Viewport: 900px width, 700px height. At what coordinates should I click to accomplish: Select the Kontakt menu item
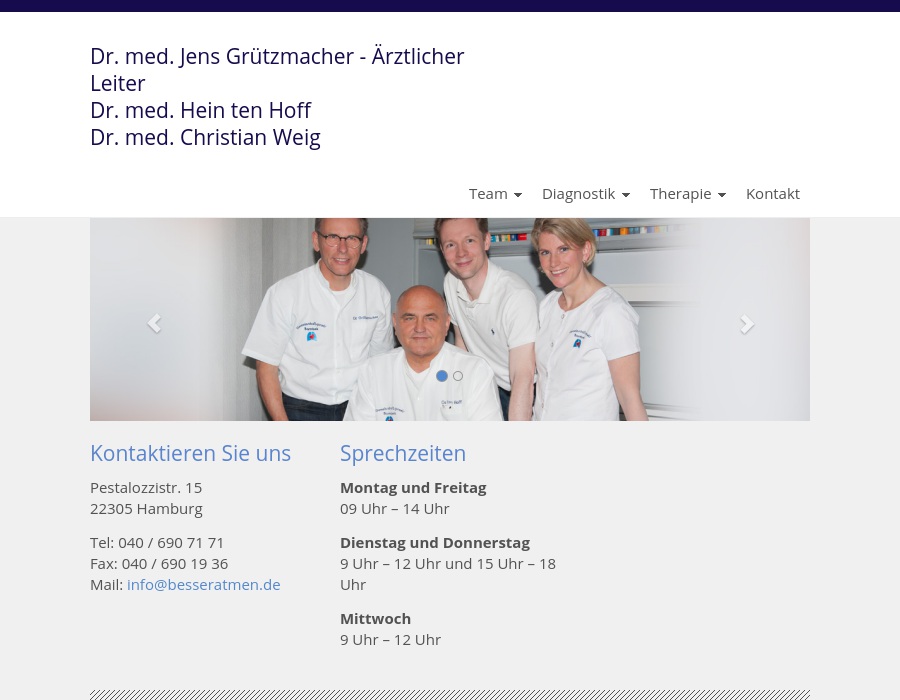tap(773, 193)
